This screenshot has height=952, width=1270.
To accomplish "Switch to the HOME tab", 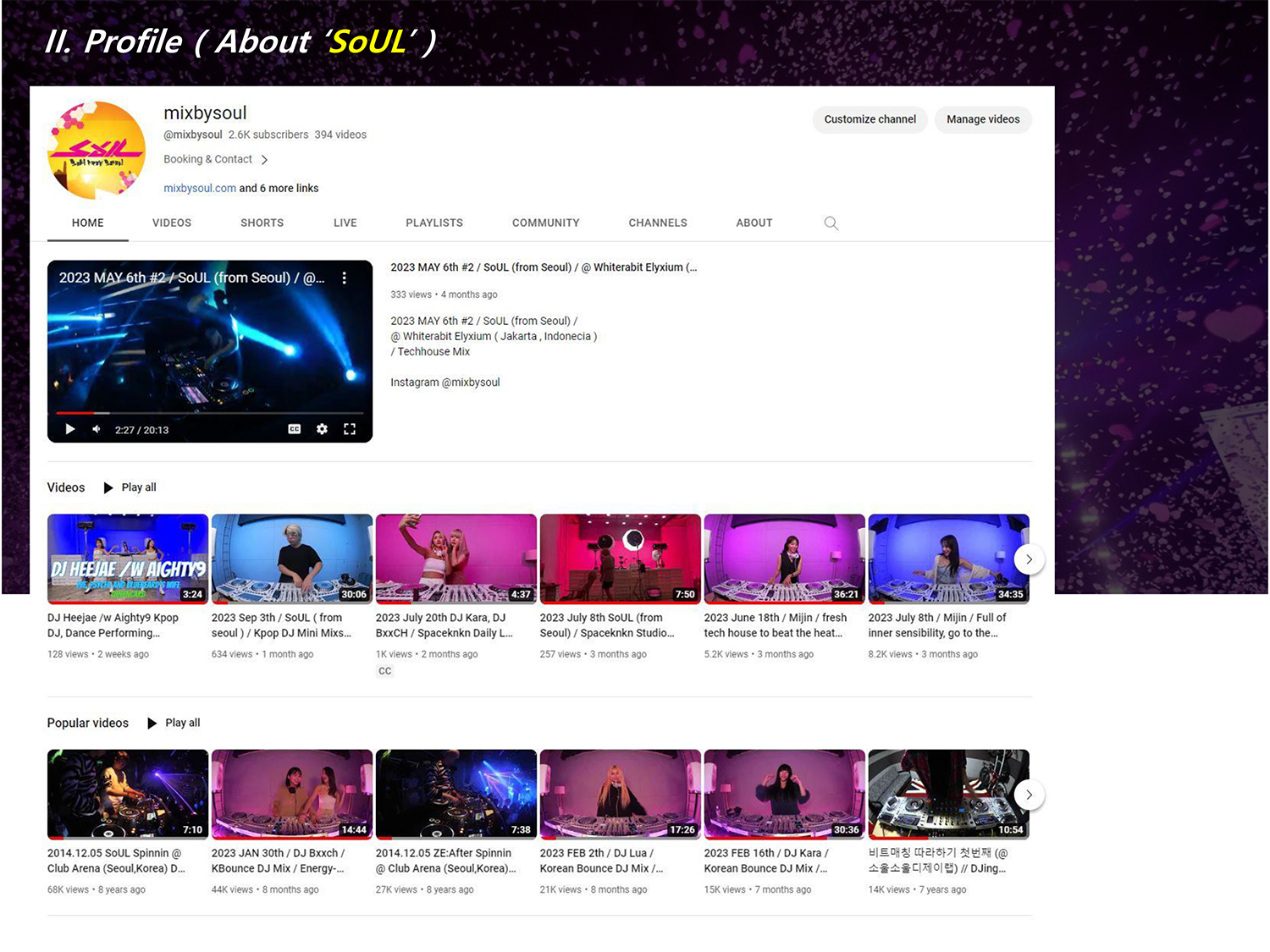I will coord(88,223).
